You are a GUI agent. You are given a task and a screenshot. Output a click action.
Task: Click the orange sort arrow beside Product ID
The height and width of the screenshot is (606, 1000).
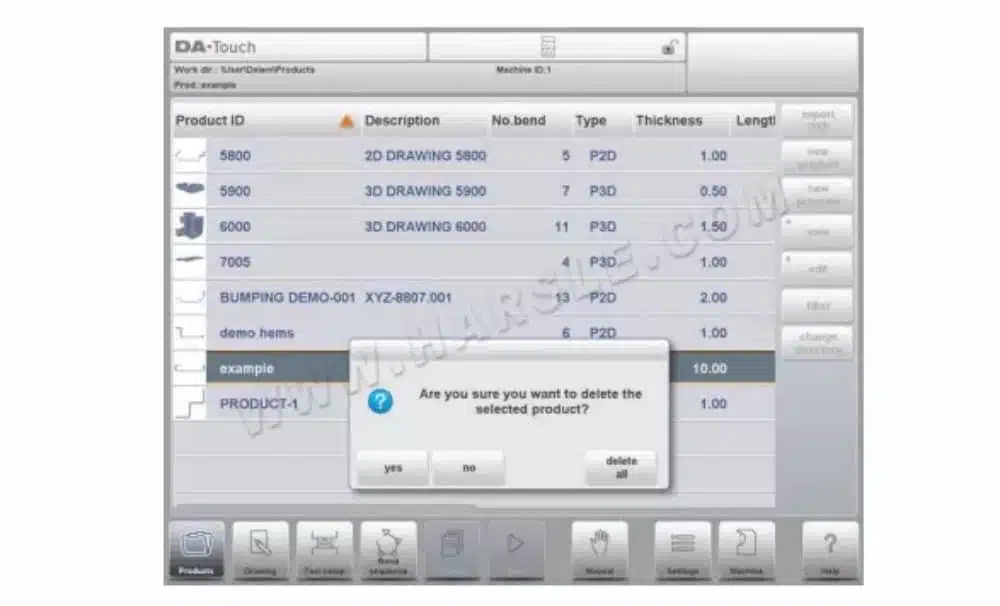point(346,121)
